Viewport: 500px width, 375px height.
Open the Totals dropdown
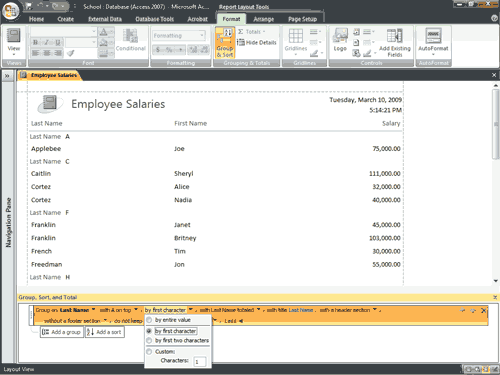[x=252, y=32]
